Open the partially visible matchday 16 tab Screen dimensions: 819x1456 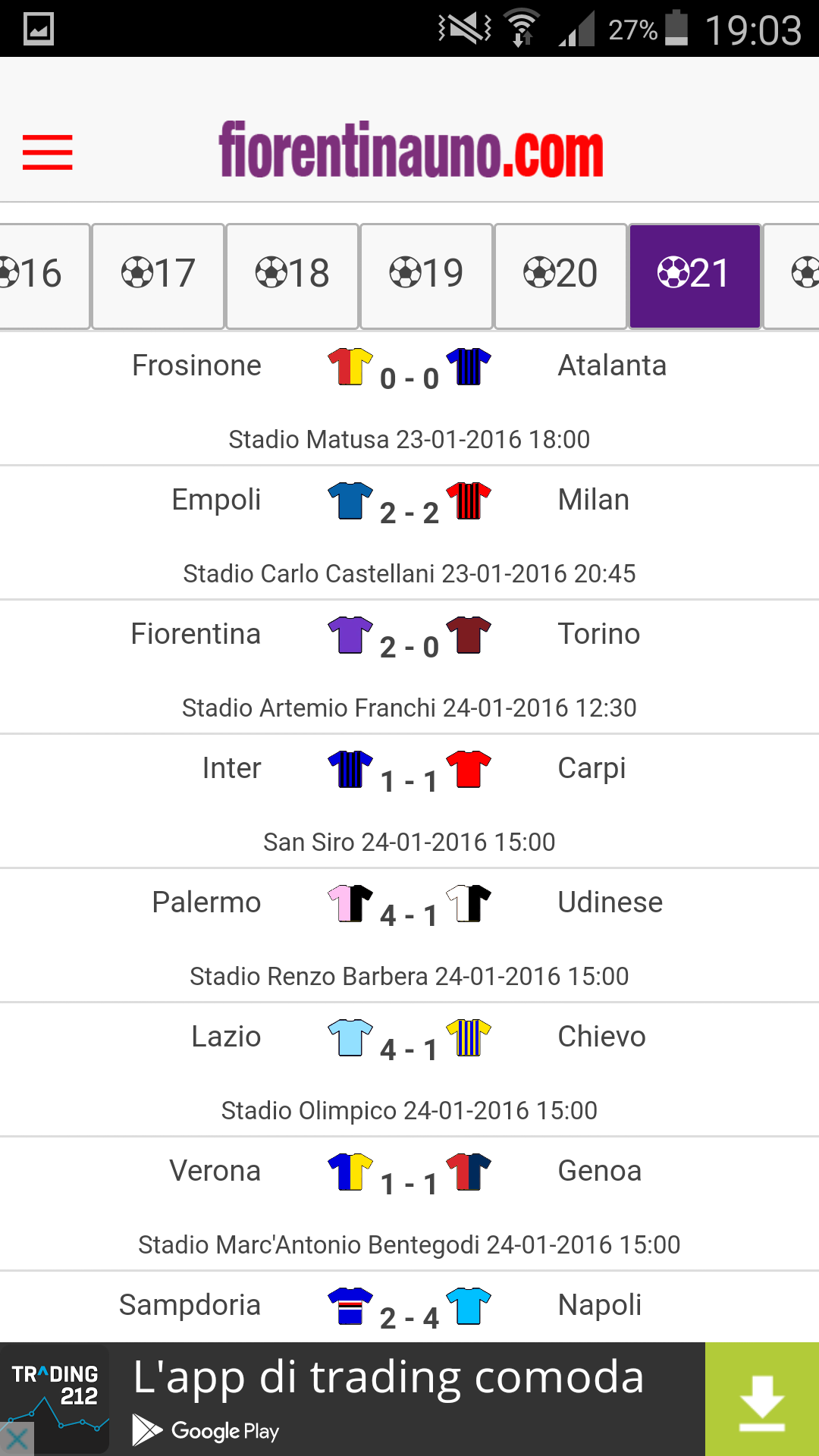coord(44,276)
